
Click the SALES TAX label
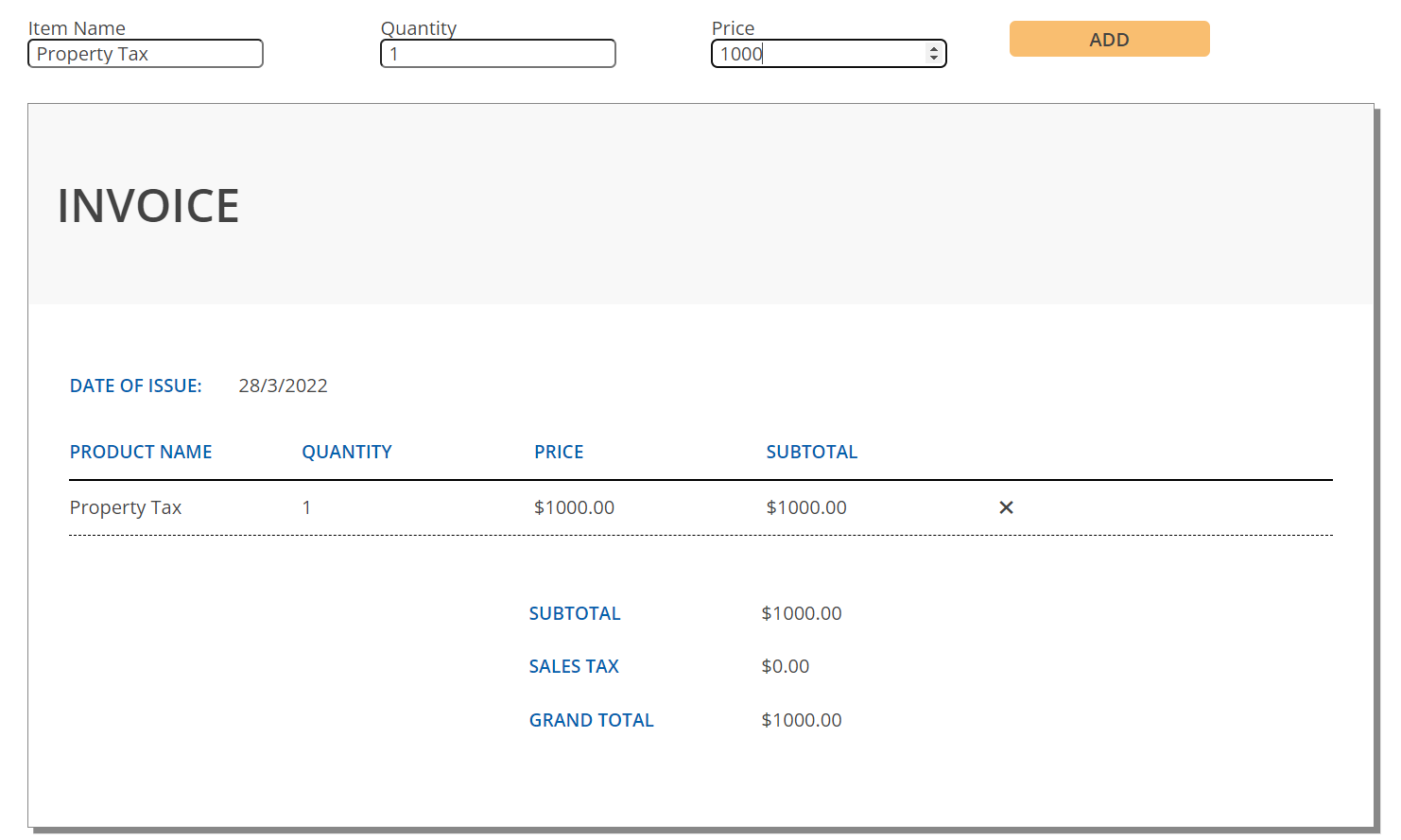pos(574,666)
